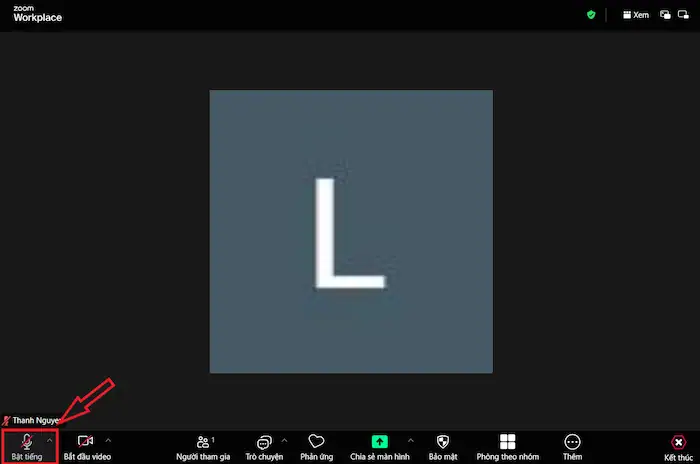Click green Chia sẻ màn hình share icon
This screenshot has height=464, width=700.
click(x=379, y=441)
